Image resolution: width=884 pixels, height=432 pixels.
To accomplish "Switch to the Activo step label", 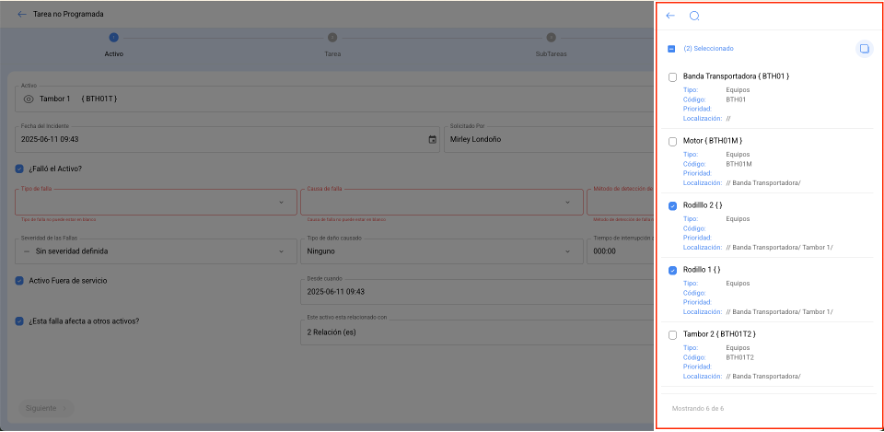I will pos(114,53).
